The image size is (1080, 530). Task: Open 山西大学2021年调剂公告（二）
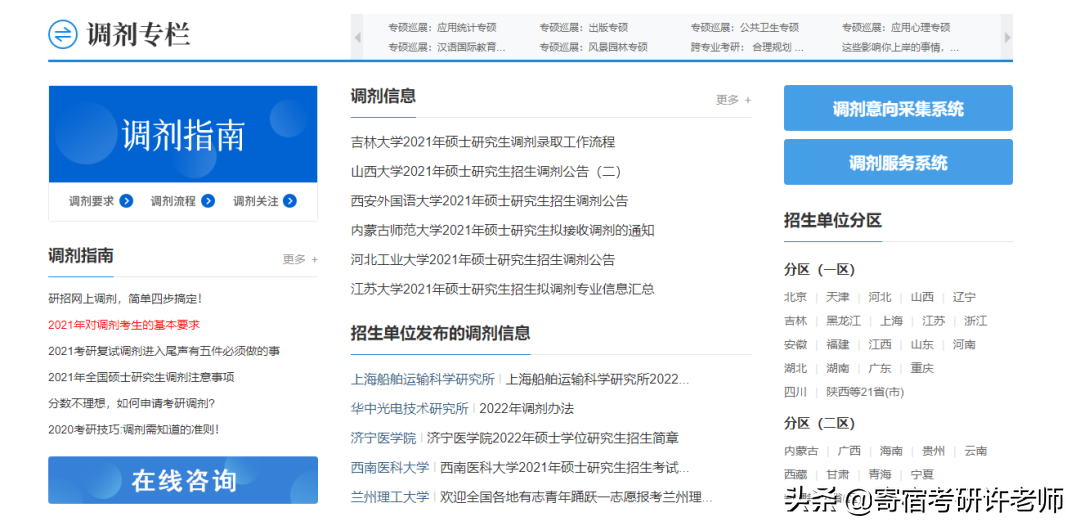tap(486, 172)
